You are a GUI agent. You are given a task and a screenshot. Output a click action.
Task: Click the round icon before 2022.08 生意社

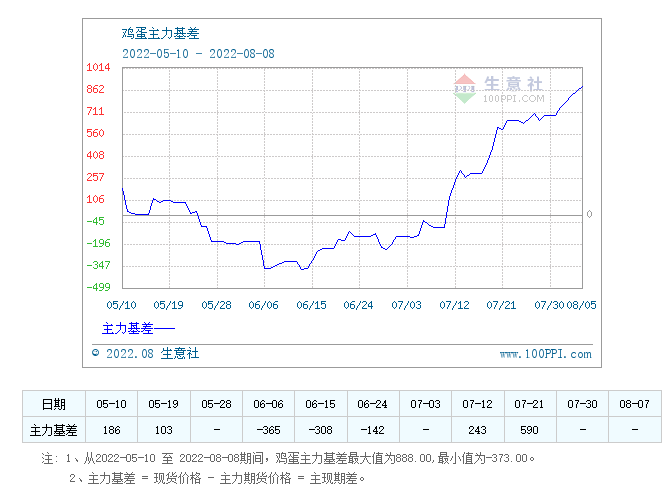tap(96, 353)
